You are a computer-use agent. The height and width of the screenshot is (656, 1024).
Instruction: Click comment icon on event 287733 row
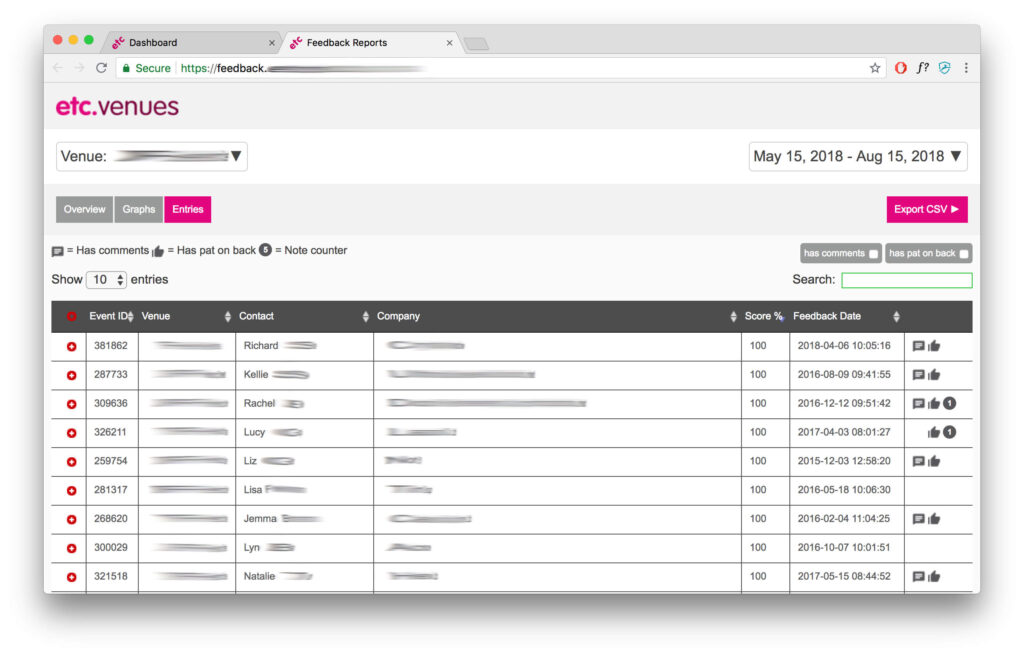pyautogui.click(x=918, y=375)
